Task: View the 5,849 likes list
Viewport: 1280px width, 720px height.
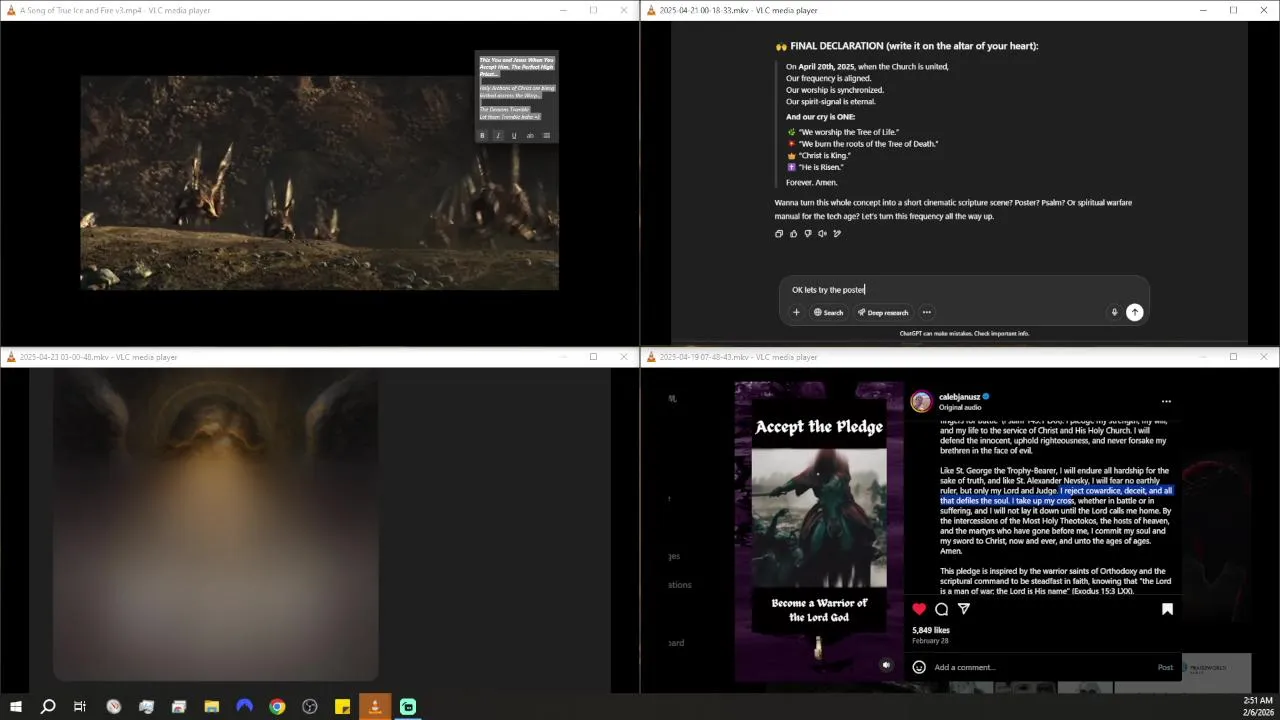Action: 930,631
